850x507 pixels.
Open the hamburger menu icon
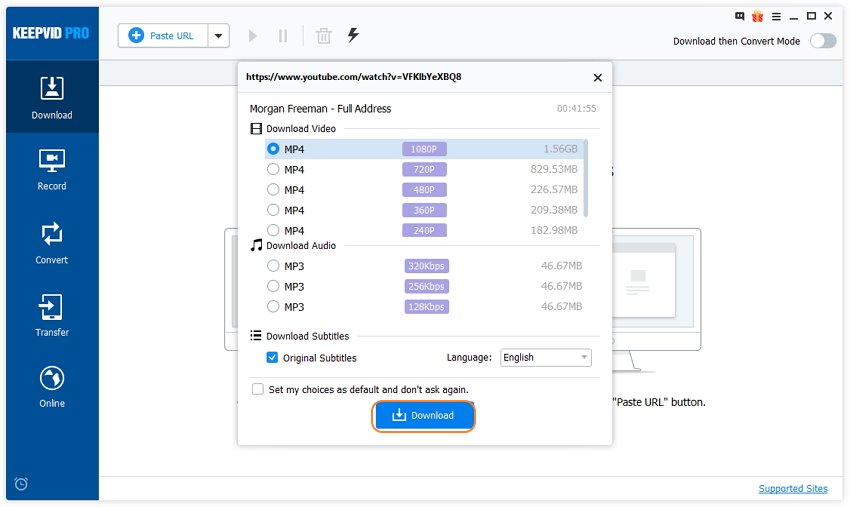[776, 16]
